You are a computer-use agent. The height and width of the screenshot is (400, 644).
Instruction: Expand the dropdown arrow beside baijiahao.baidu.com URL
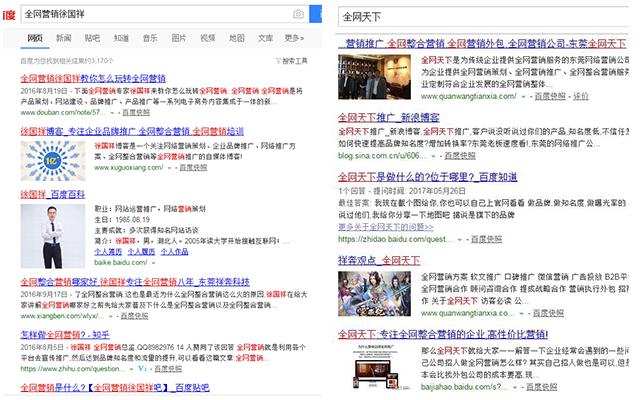[515, 388]
